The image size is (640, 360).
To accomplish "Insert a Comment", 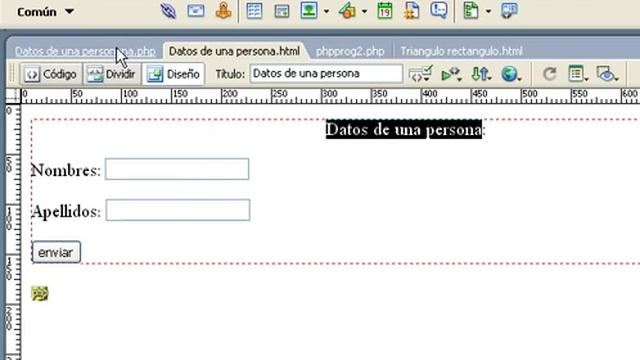I will point(439,10).
